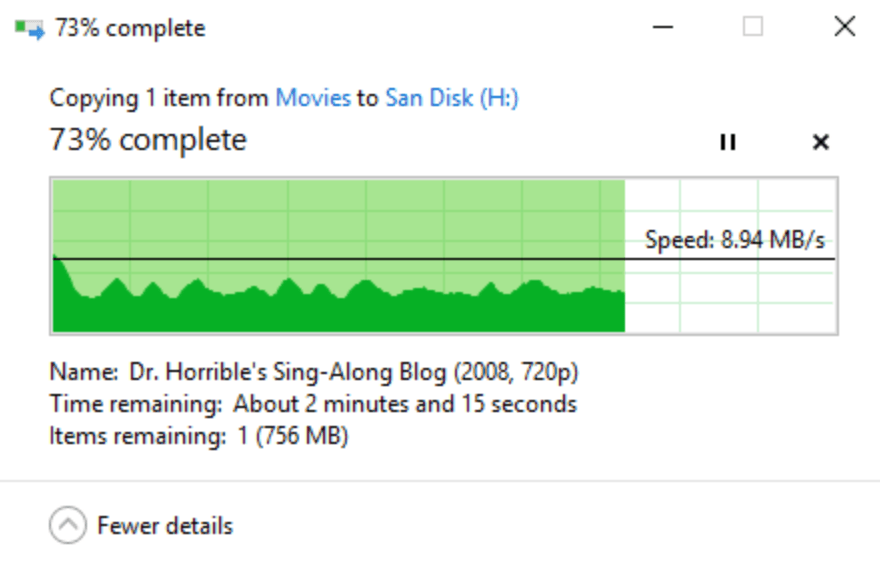
Task: Collapse details using the circled chevron
Action: (x=67, y=525)
